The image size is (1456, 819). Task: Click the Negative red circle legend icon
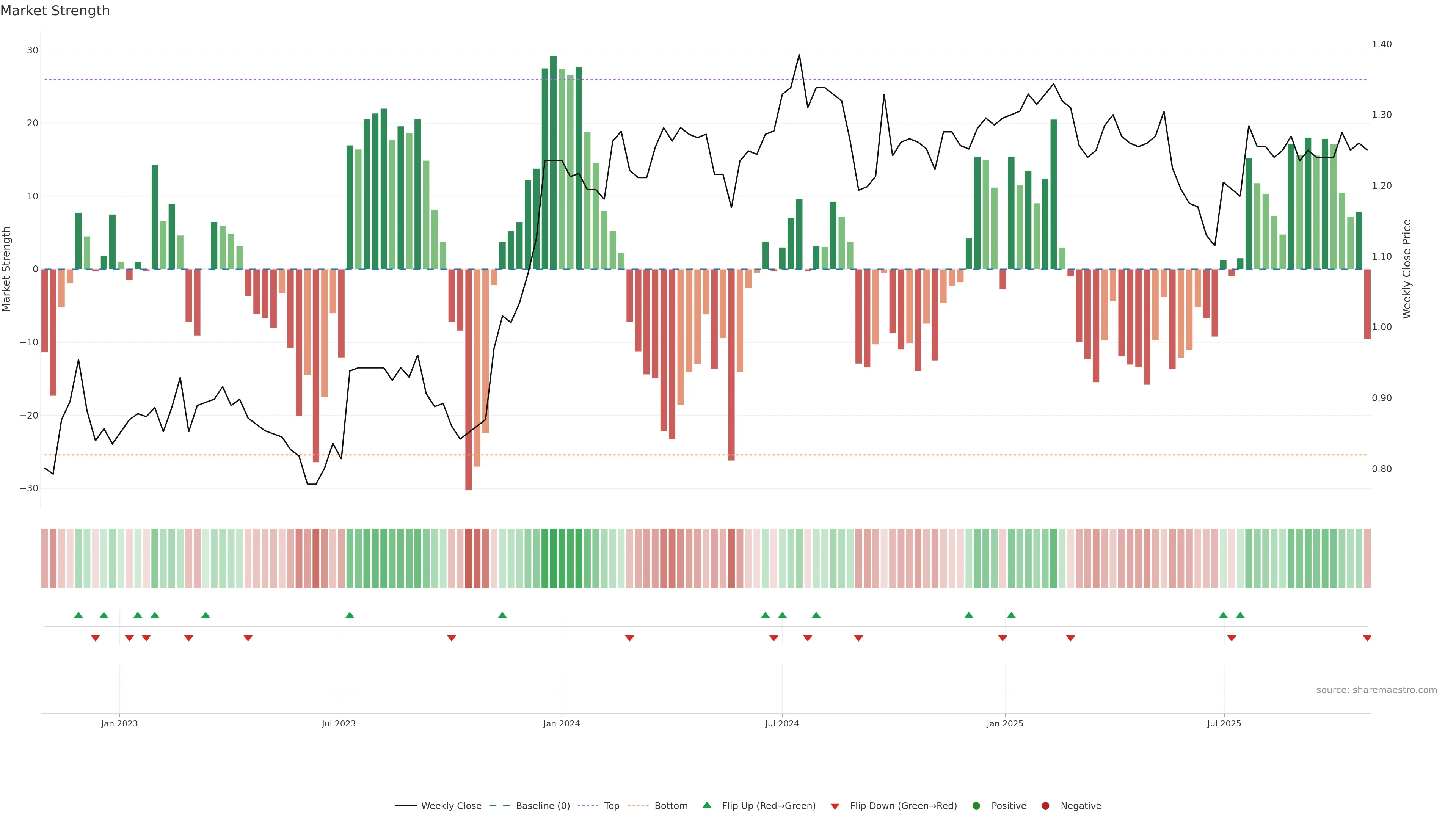click(x=1045, y=805)
